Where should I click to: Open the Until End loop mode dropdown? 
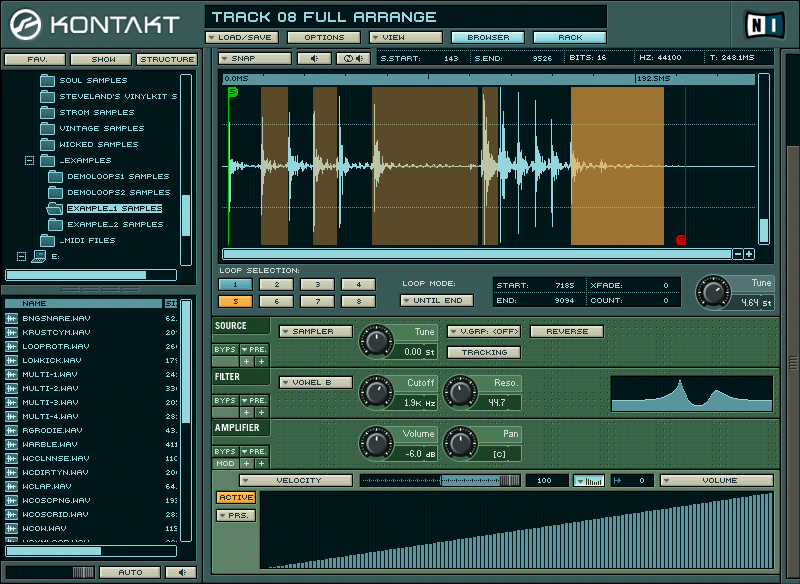[x=437, y=300]
